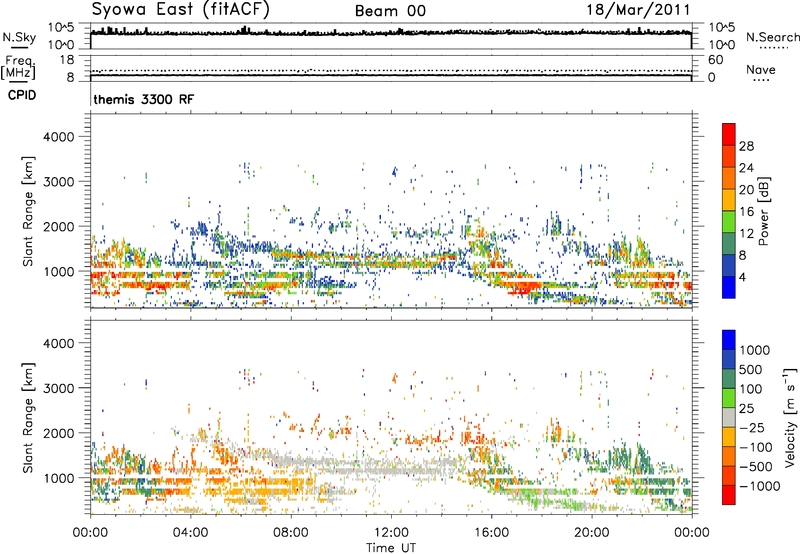The width and height of the screenshot is (800, 554).
Task: Click the gray -25 to 25 Velocity colorbar segment
Action: click(729, 417)
